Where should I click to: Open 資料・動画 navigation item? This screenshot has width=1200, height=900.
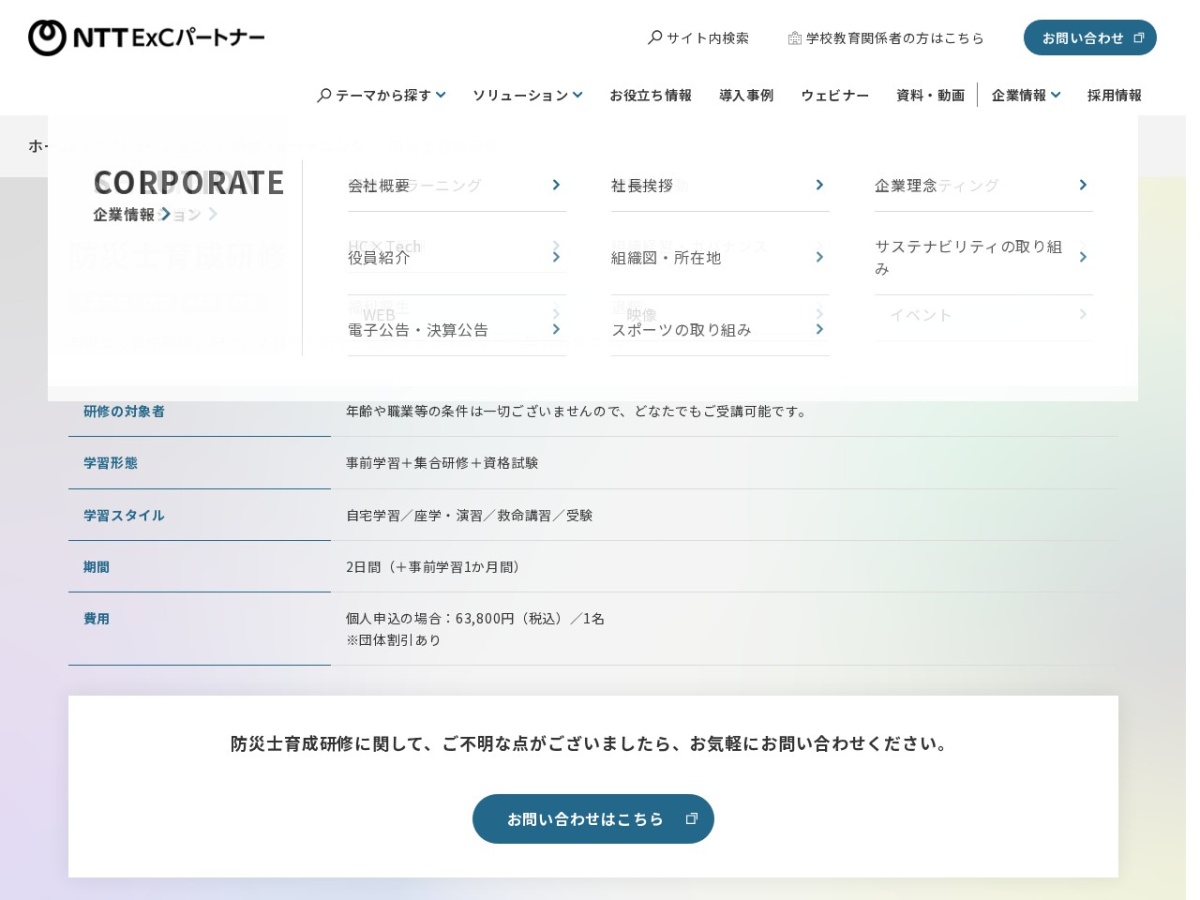[930, 95]
